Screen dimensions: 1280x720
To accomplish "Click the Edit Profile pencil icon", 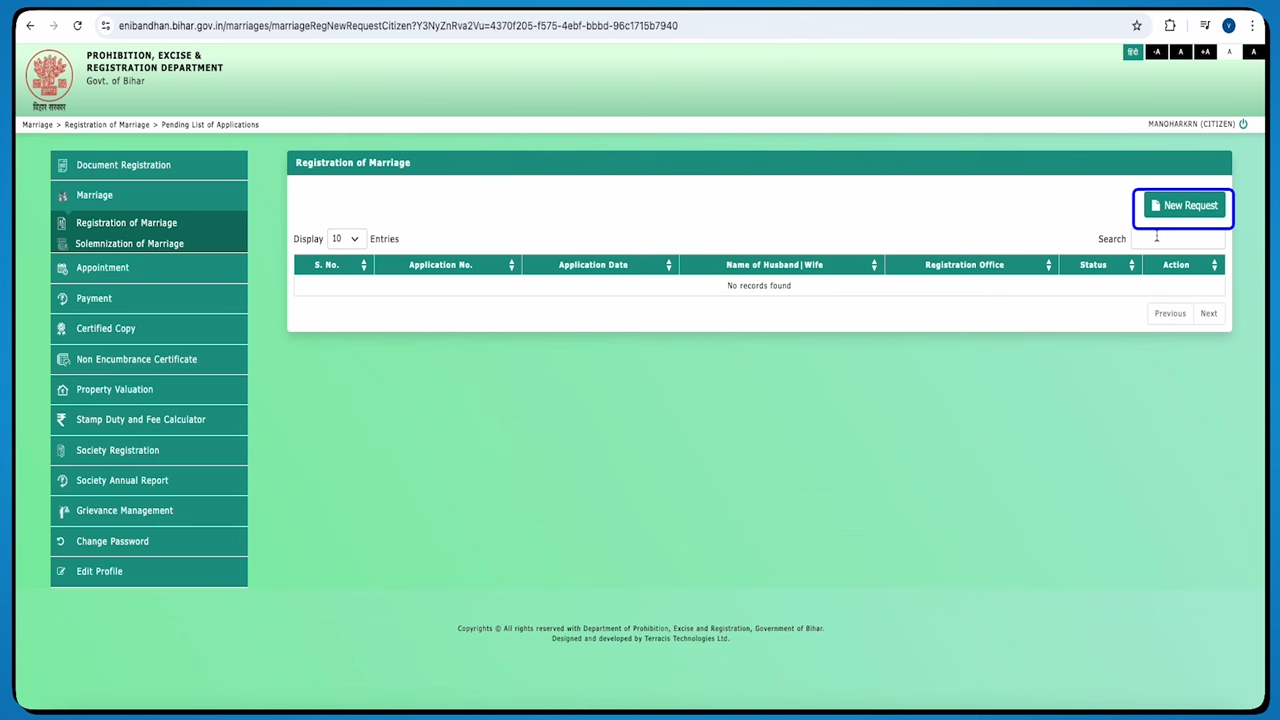I will 63,571.
